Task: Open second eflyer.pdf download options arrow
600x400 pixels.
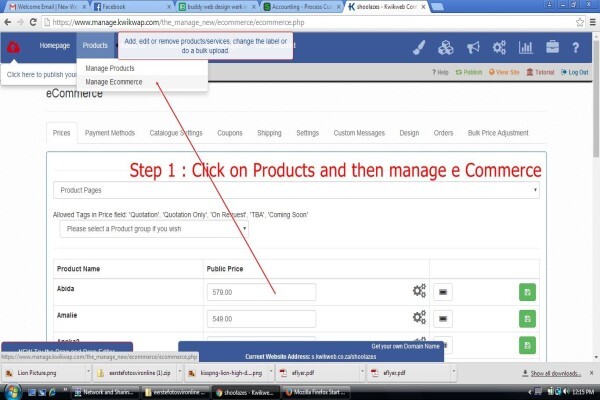Action: tap(453, 372)
